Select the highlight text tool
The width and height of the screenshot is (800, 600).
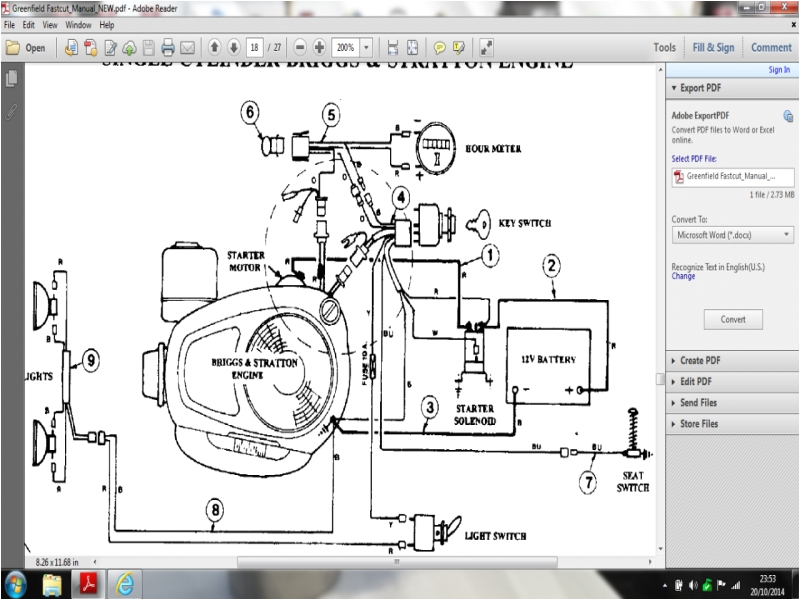click(x=457, y=47)
